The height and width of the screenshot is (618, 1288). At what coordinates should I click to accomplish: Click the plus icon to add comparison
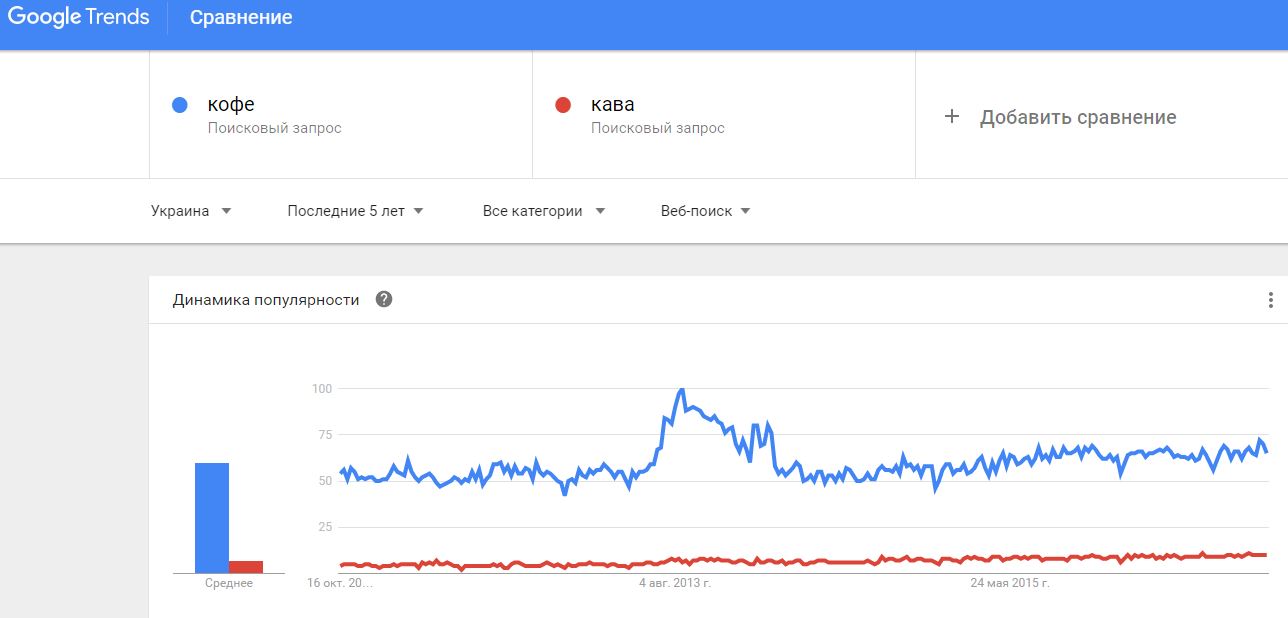[x=952, y=117]
